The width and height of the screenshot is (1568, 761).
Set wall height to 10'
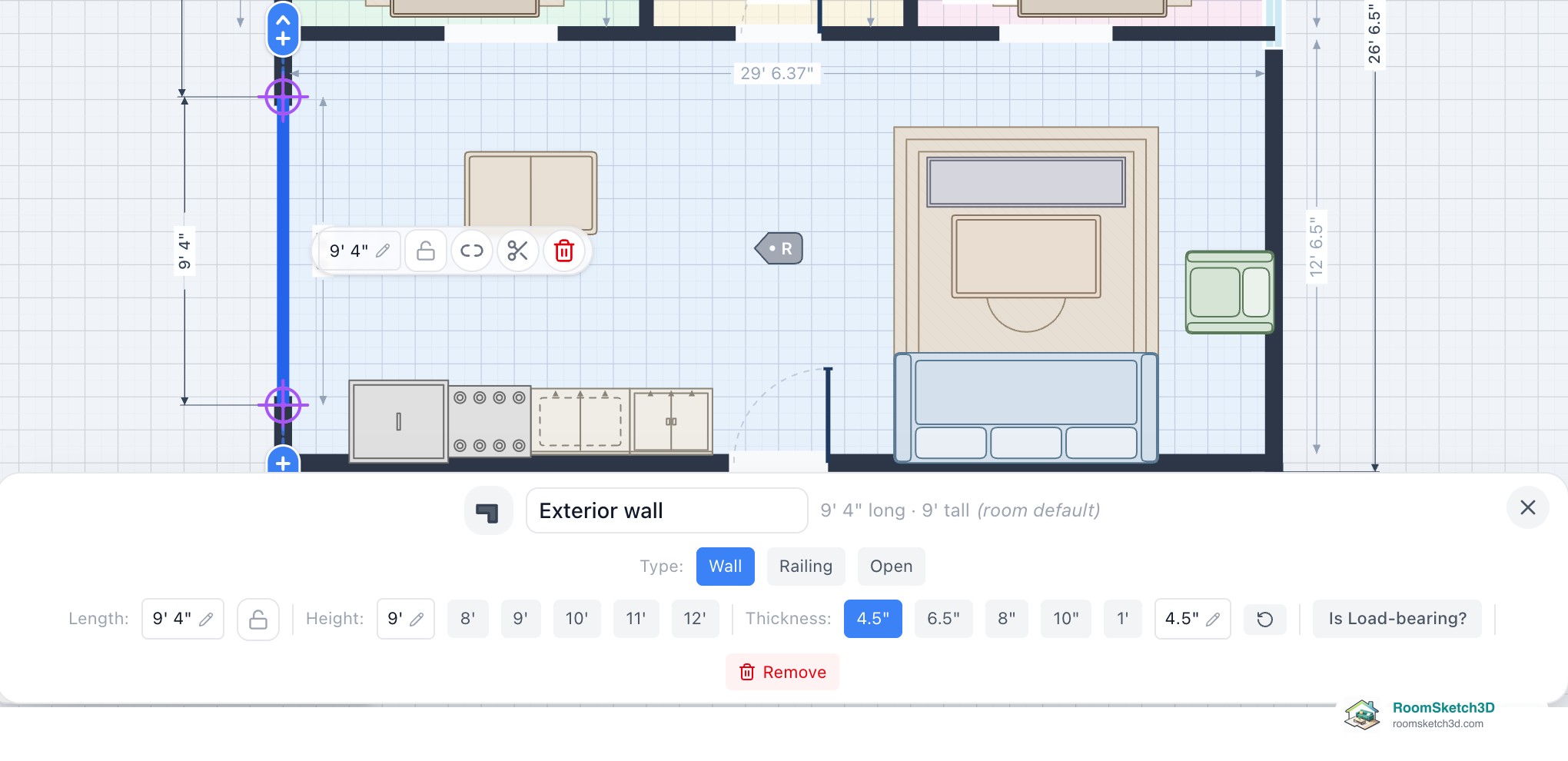[576, 619]
